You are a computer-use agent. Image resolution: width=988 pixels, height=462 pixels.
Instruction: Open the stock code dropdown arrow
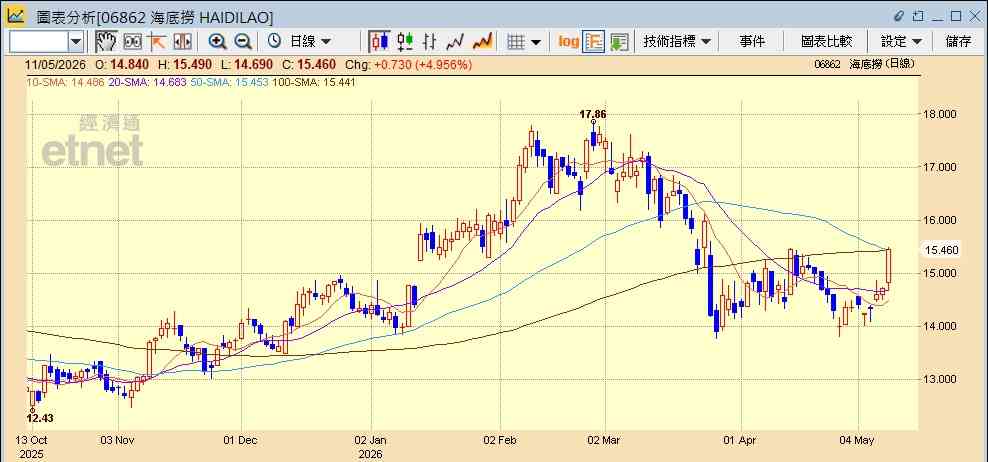76,42
